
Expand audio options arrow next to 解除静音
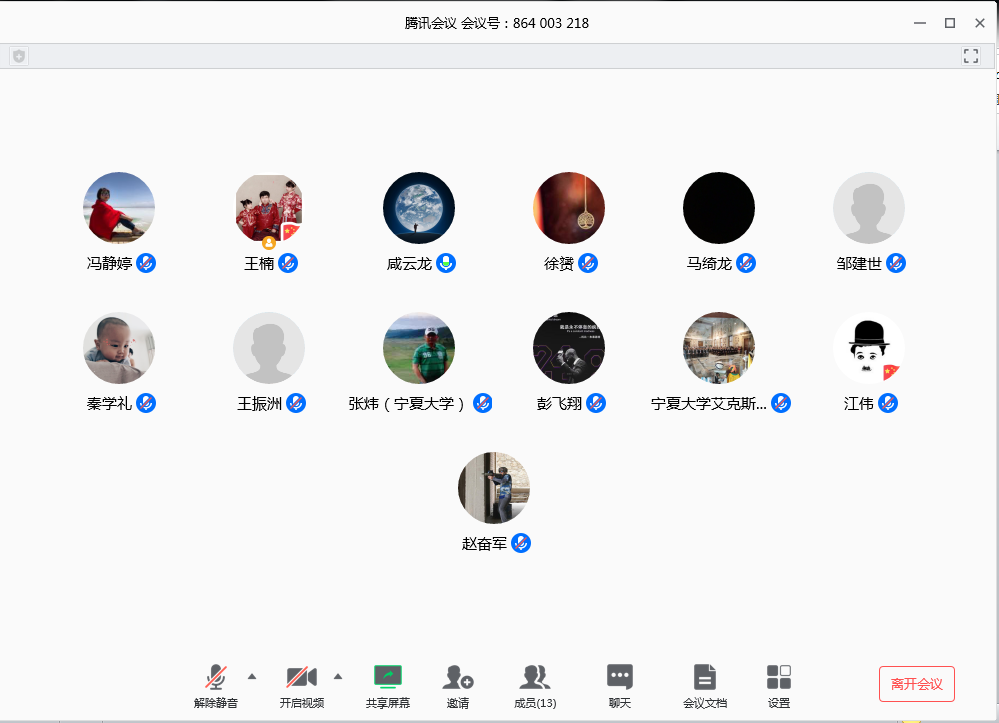pyautogui.click(x=252, y=676)
